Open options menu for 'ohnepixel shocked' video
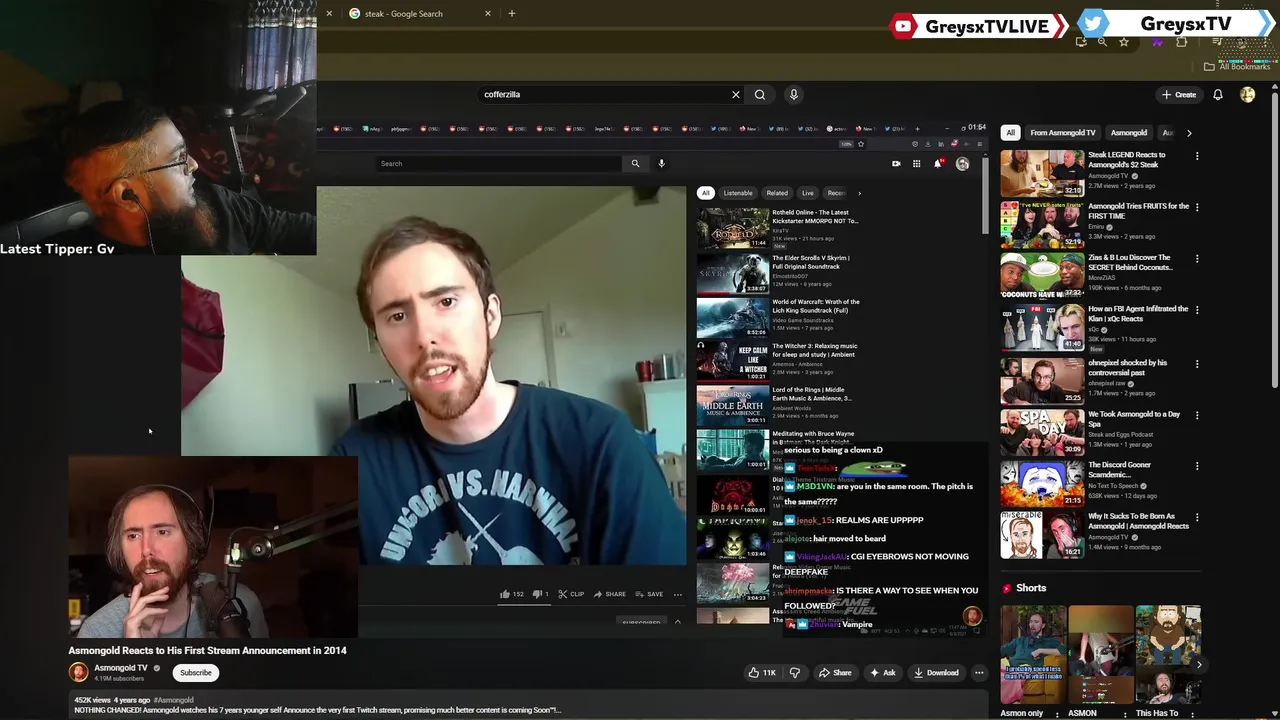1280x720 pixels. [1197, 364]
